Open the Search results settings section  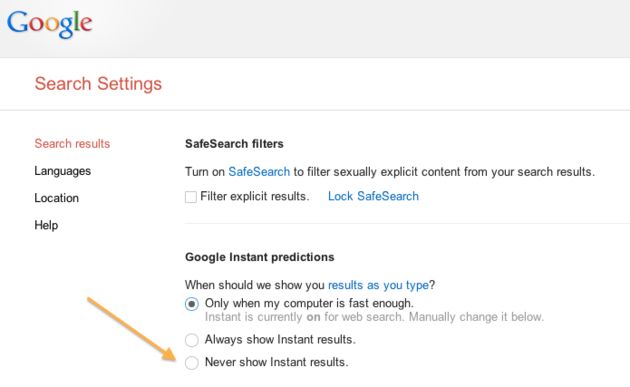point(72,143)
